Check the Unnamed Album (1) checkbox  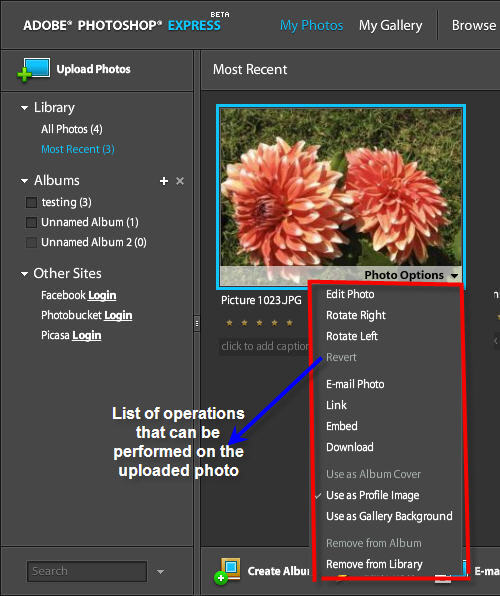(31, 222)
